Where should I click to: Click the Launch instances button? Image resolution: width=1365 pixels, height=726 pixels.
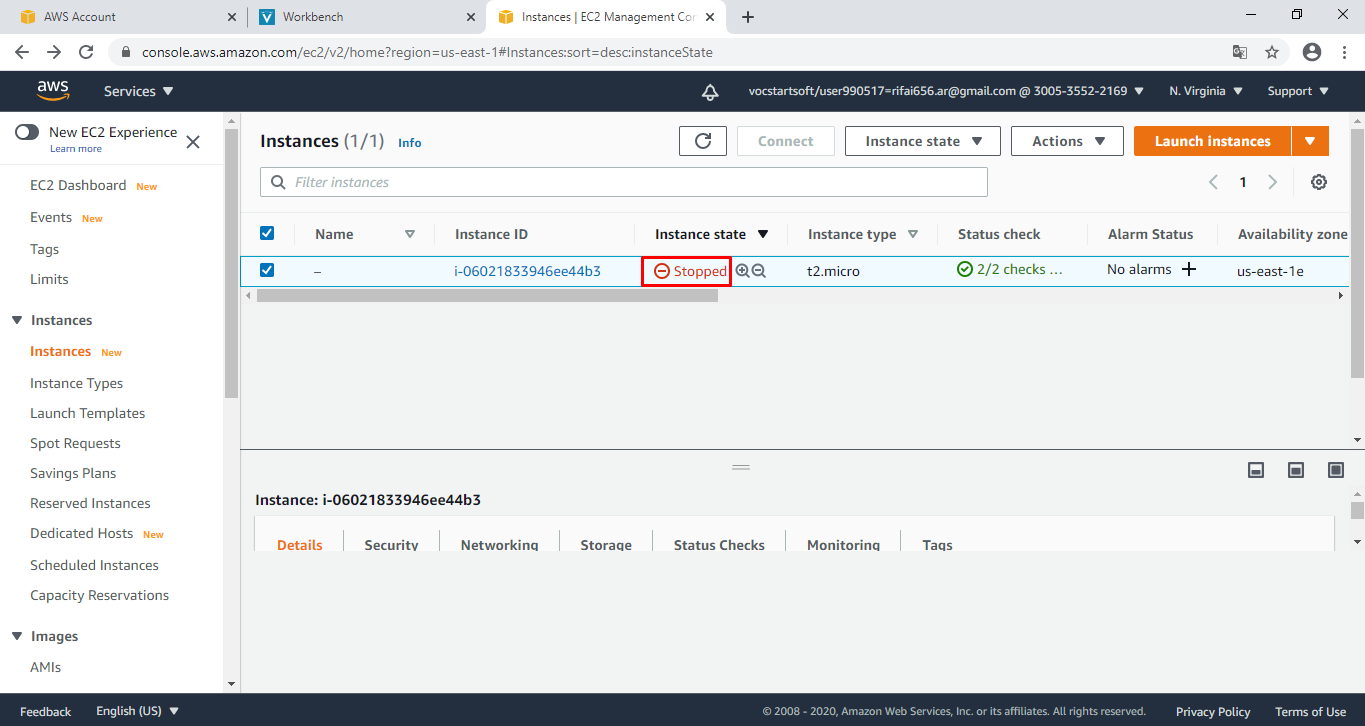(1211, 140)
